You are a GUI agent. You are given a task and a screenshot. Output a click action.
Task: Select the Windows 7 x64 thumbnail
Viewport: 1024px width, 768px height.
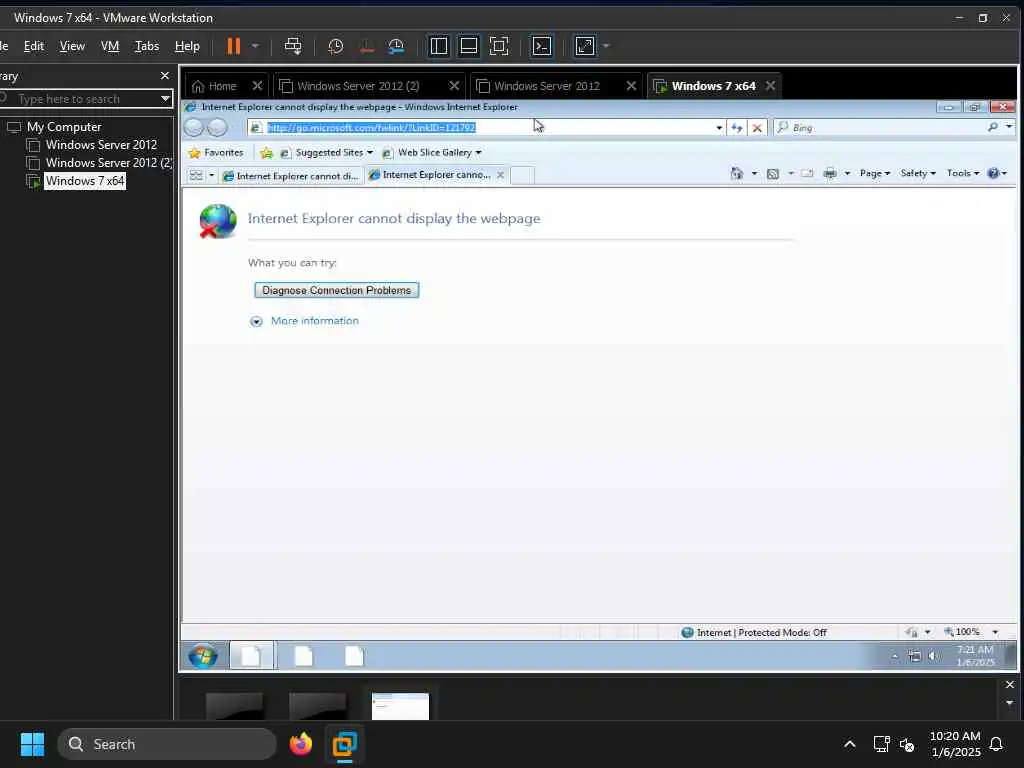[400, 706]
